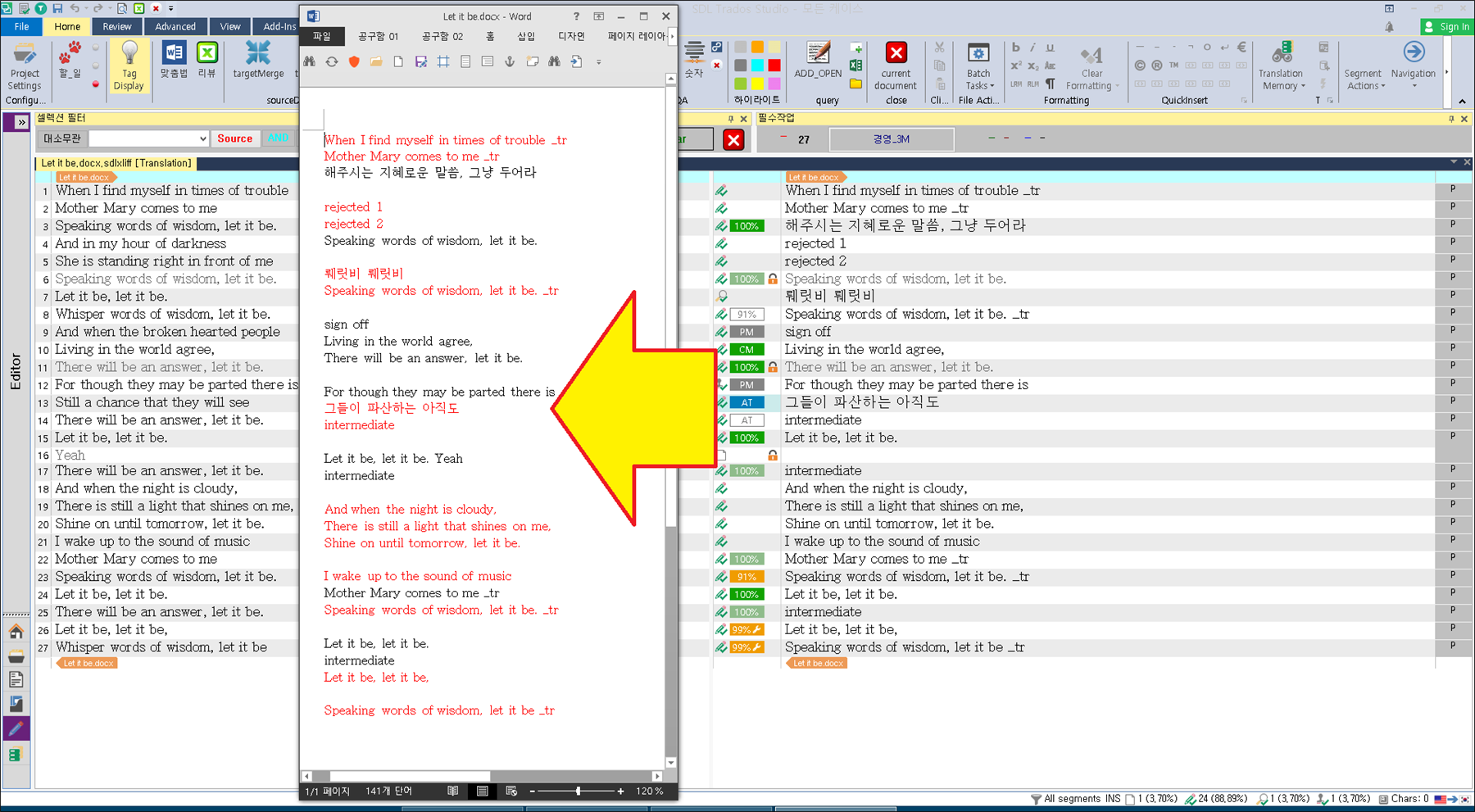
Task: Pick the cyan highlight swatch
Action: tap(757, 66)
